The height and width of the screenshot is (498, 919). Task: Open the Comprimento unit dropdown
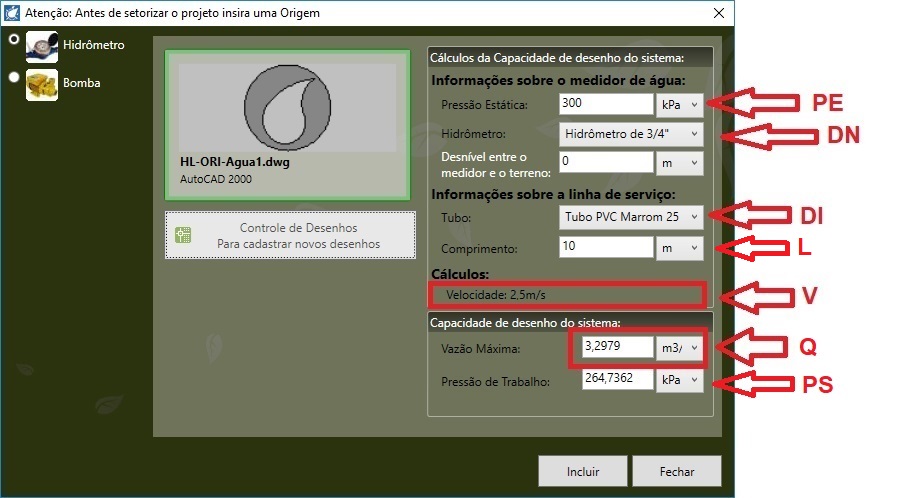pyautogui.click(x=680, y=246)
